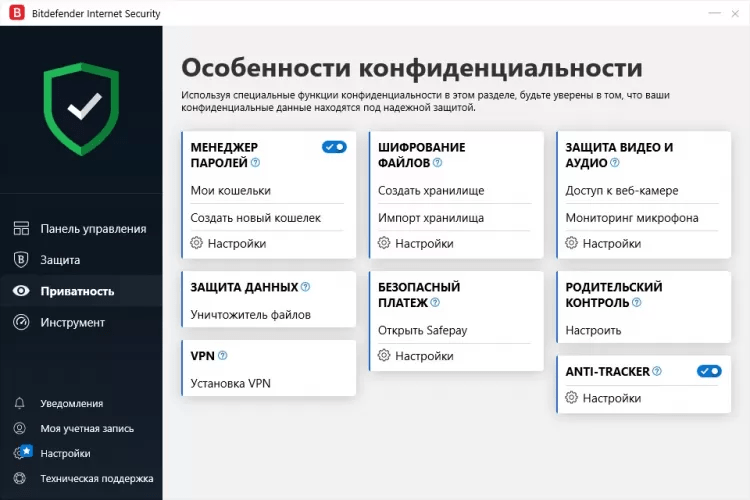The width and height of the screenshot is (750, 500).
Task: Click the help icon beside Защита данных
Action: (305, 287)
